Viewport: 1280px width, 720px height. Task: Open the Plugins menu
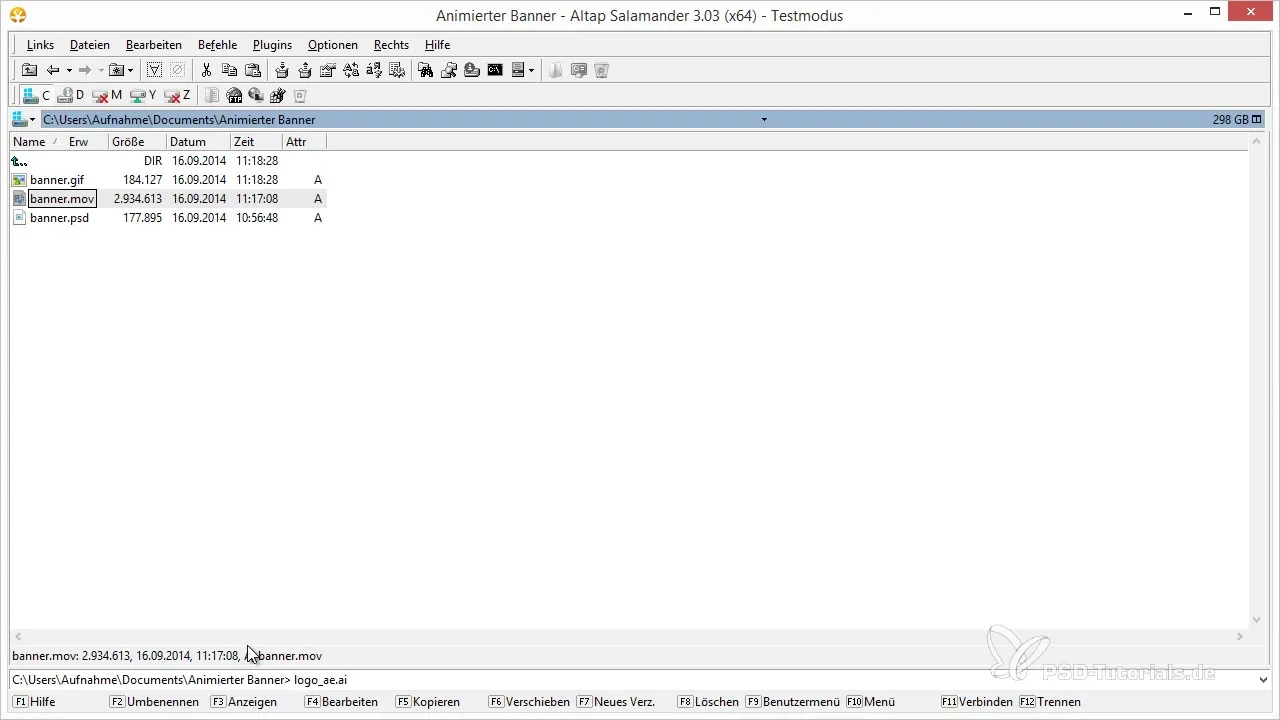272,45
